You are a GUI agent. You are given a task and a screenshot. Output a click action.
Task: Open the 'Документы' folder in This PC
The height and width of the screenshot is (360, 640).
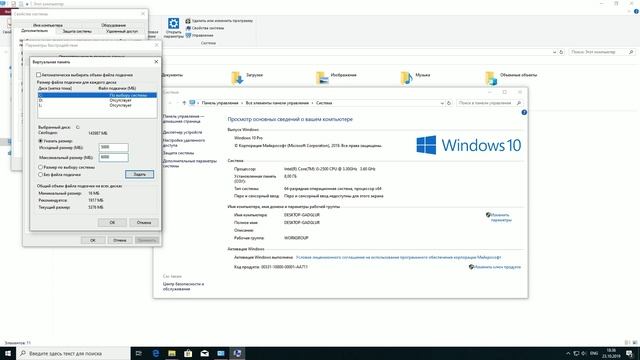coord(172,75)
